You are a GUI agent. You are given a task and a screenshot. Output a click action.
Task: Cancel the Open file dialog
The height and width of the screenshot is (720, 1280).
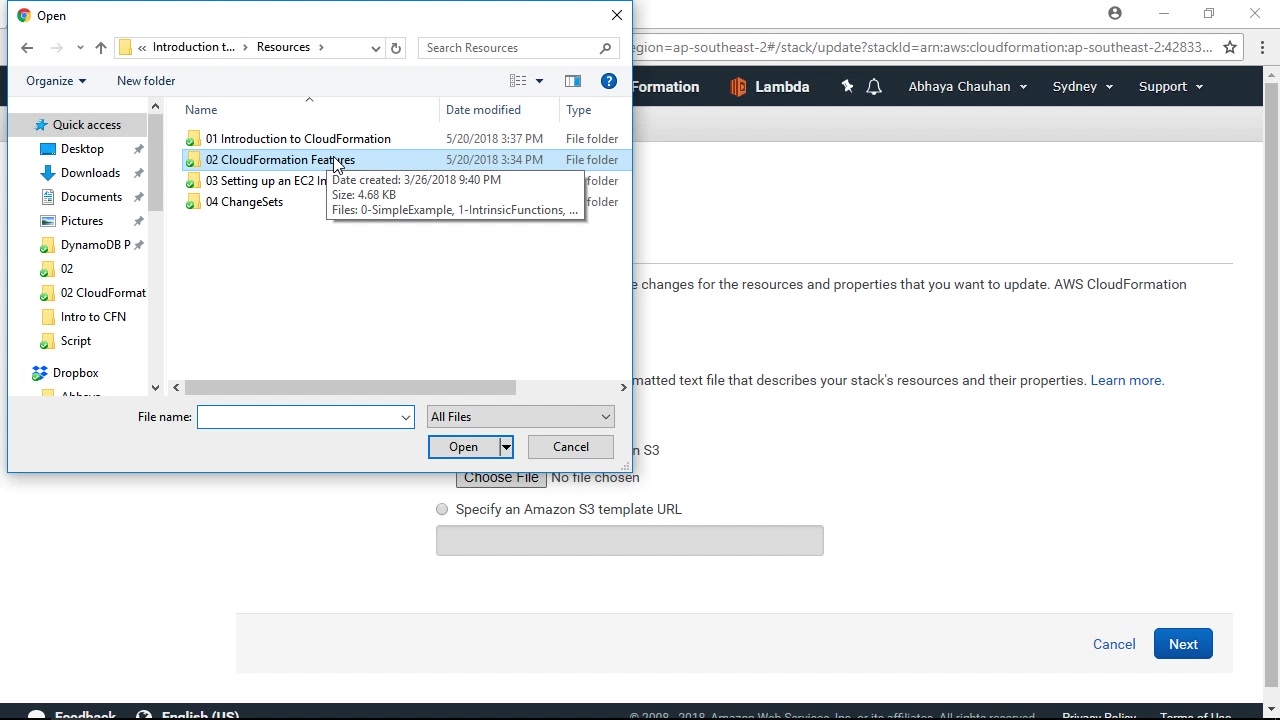pos(571,447)
